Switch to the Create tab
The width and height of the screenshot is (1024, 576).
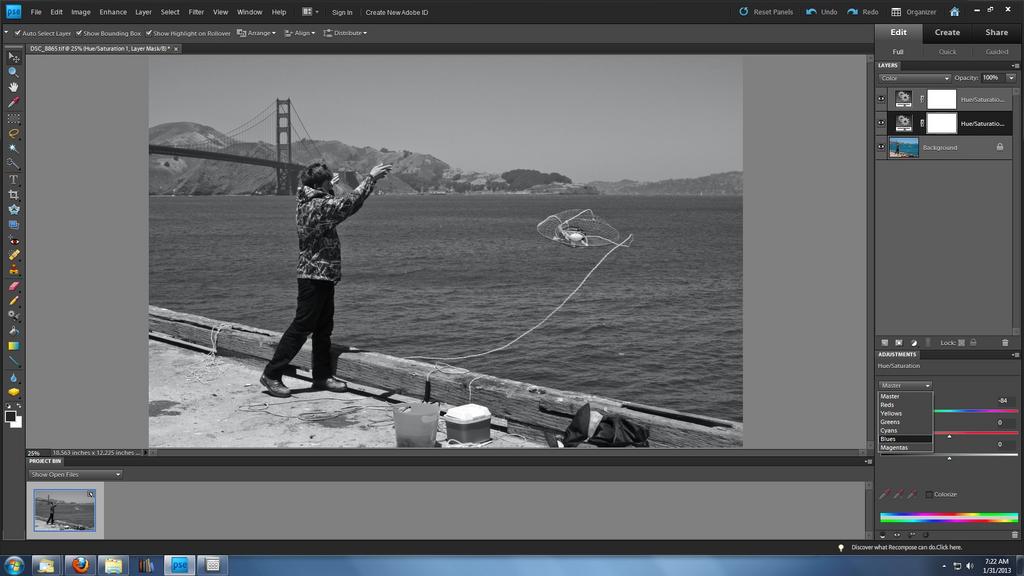coord(947,32)
